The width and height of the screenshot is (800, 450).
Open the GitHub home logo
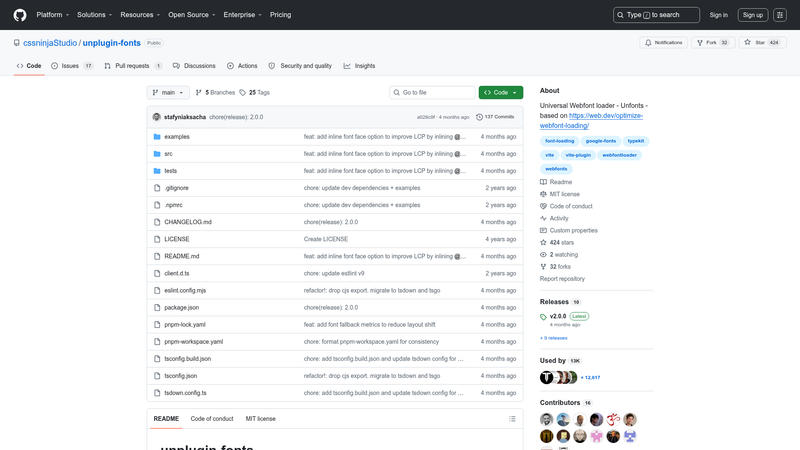(20, 15)
